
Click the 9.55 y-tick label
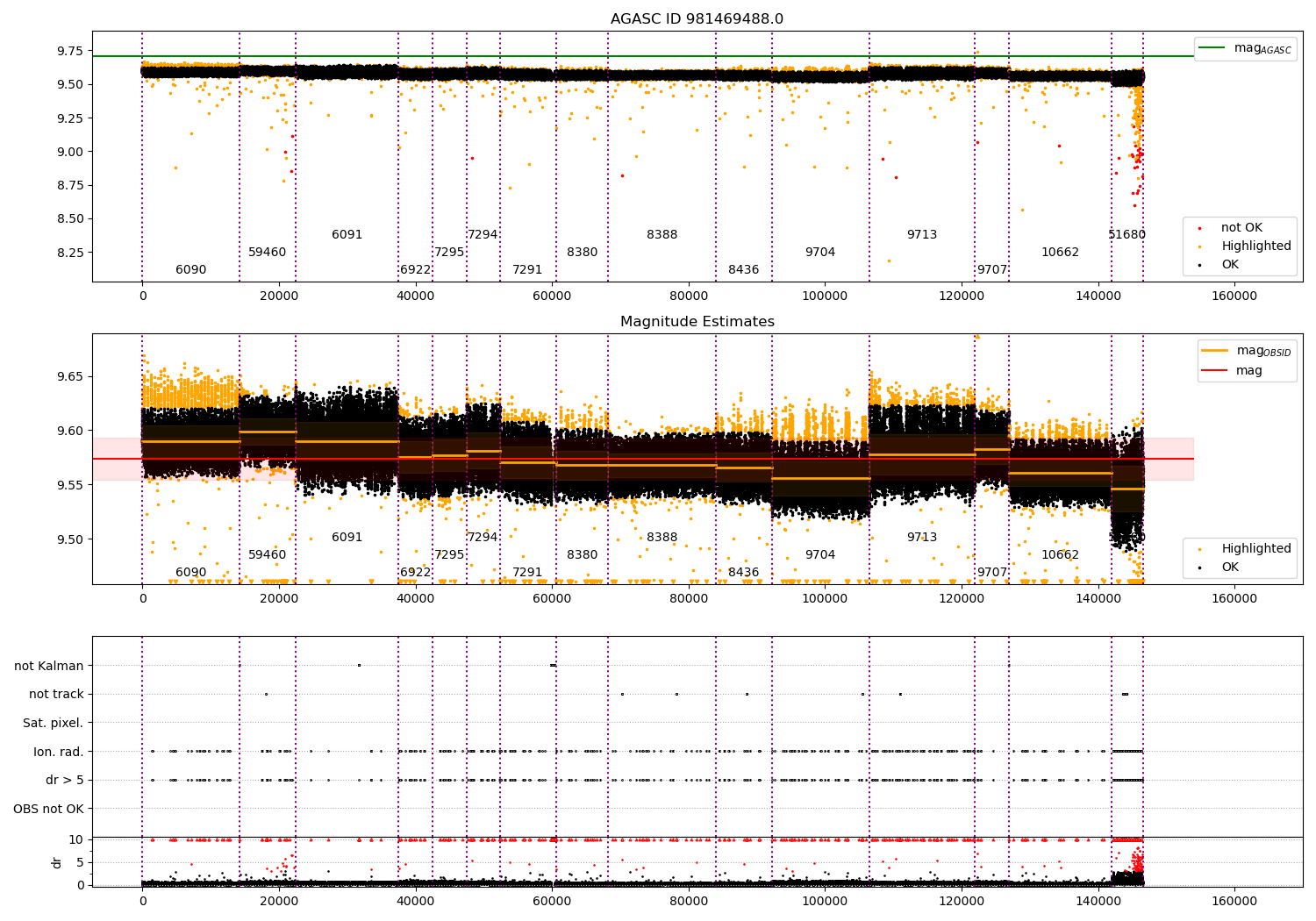[68, 485]
